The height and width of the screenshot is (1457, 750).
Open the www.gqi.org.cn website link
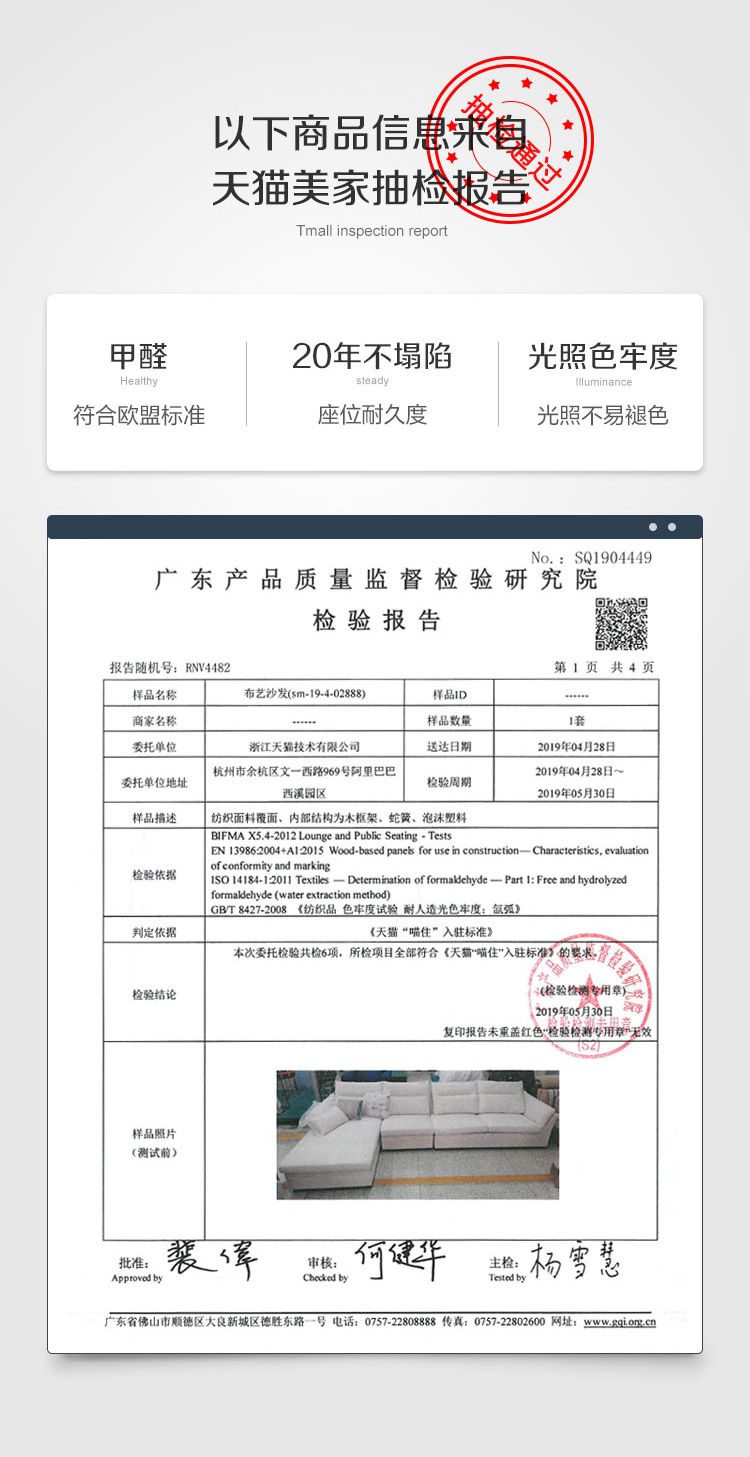[620, 1321]
